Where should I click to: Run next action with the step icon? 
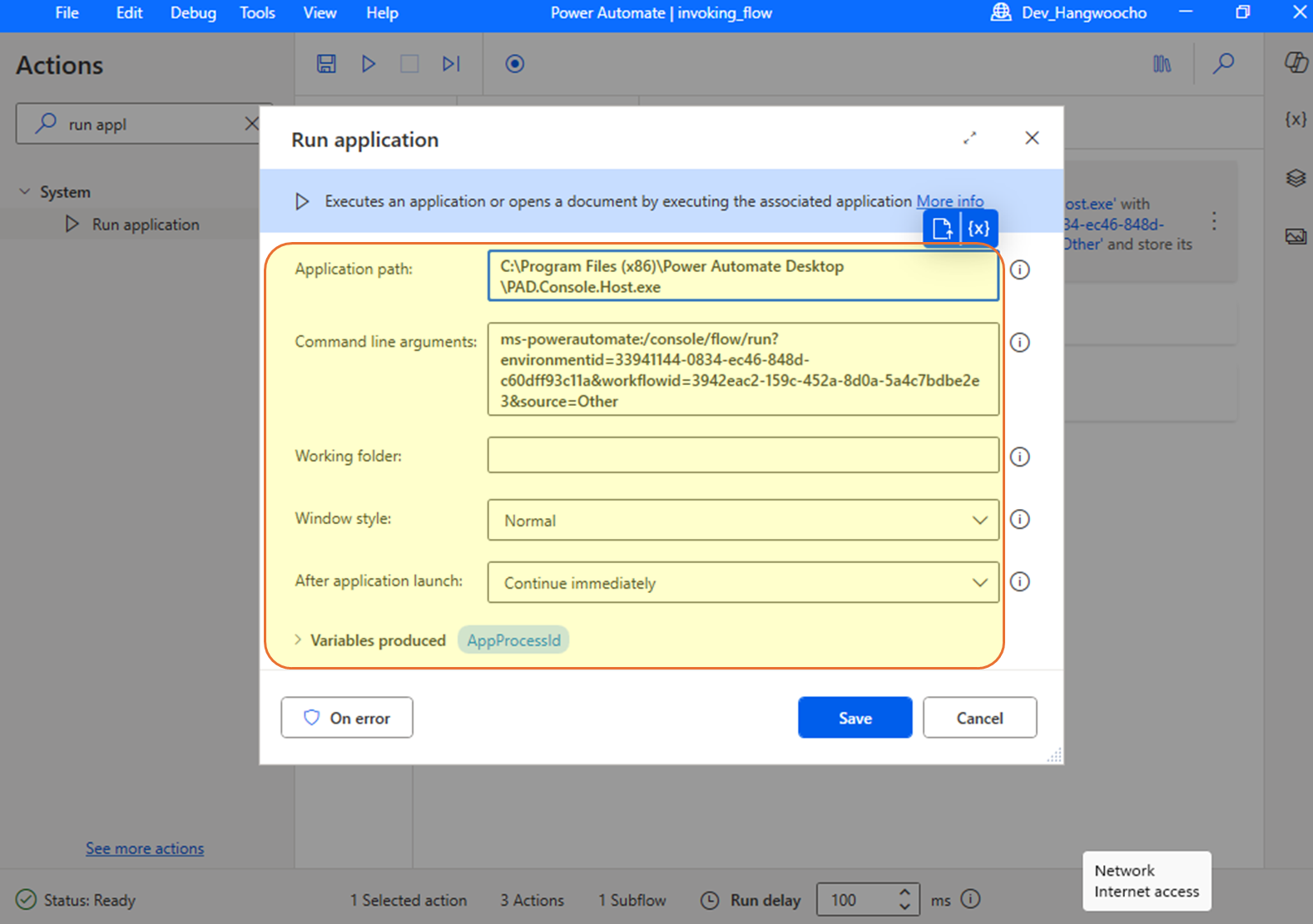pyautogui.click(x=451, y=64)
